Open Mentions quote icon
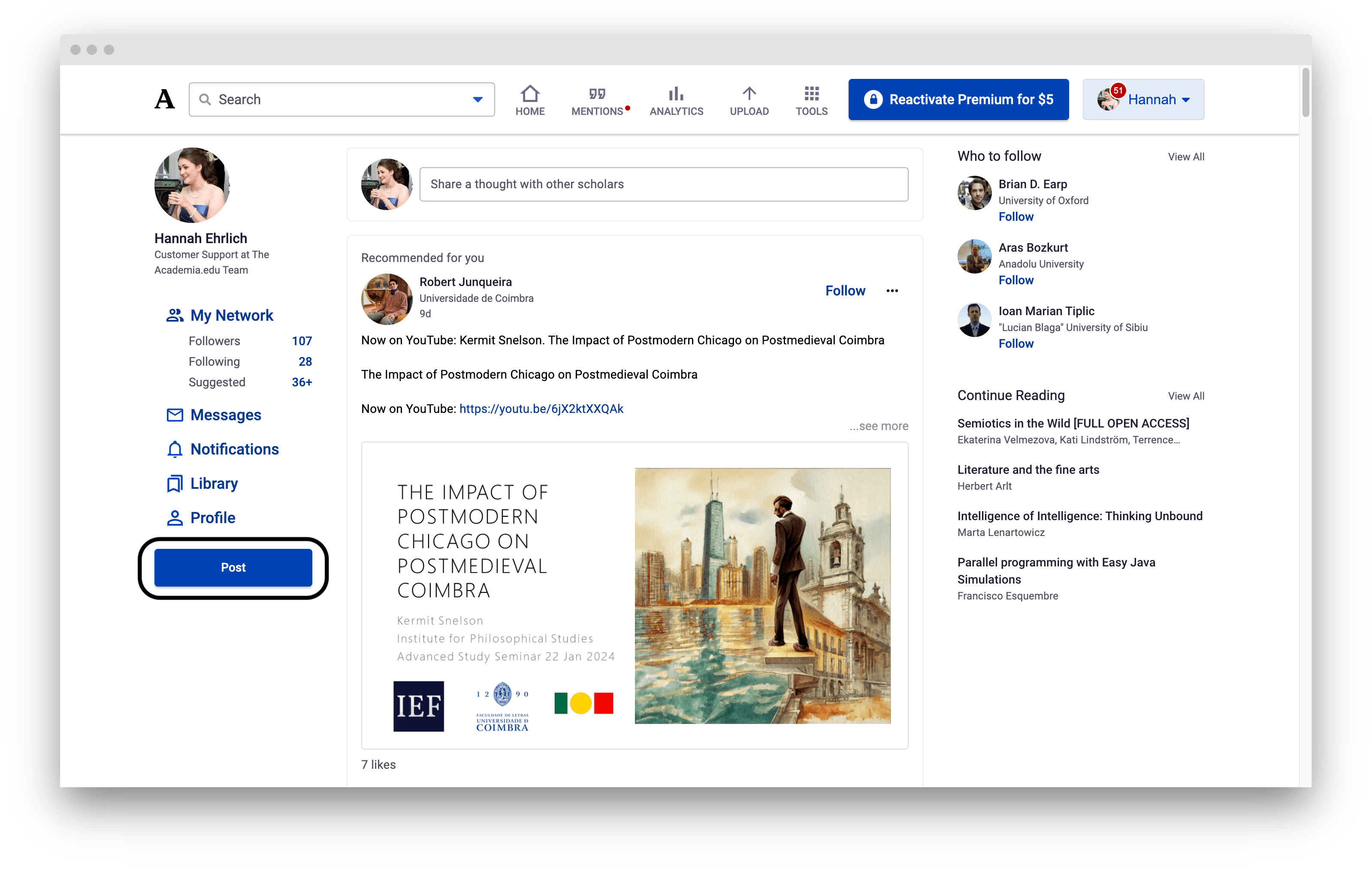Image resolution: width=1372 pixels, height=873 pixels. point(596,93)
